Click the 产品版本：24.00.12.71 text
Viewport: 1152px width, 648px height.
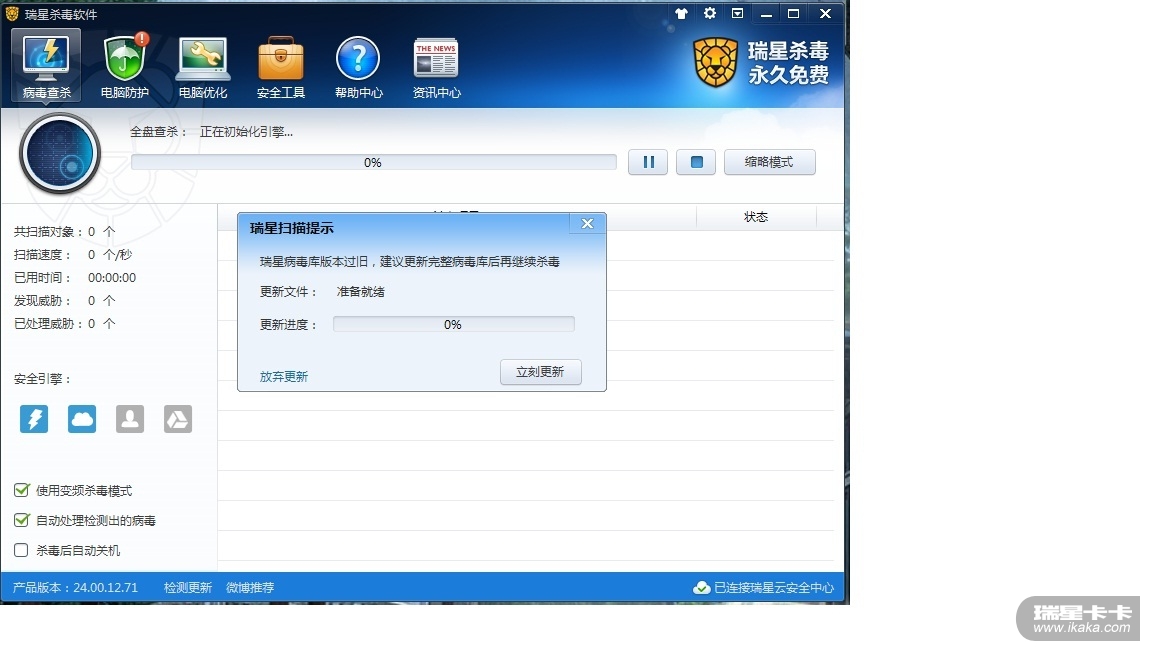[75, 588]
